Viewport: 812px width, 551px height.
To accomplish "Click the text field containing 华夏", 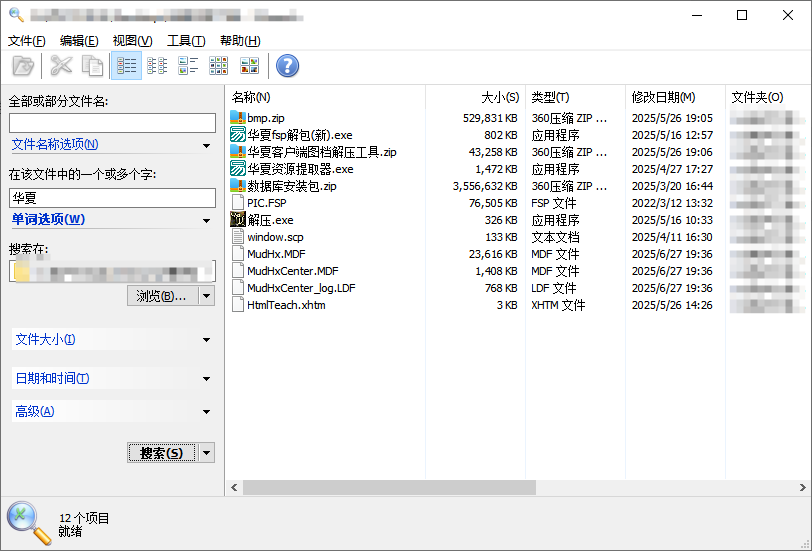I will [x=112, y=197].
